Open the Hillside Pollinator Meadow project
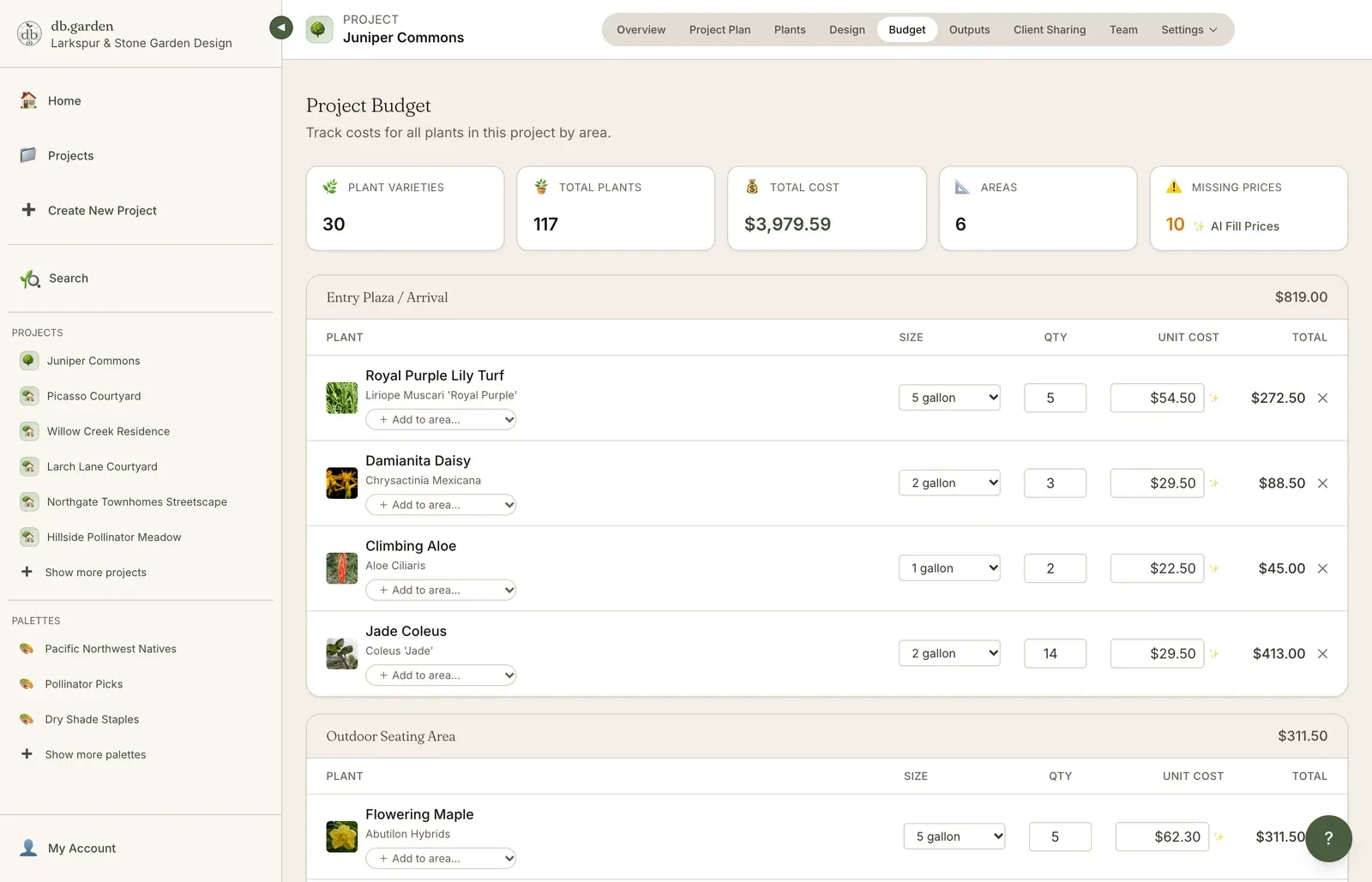Viewport: 1372px width, 882px height. pyautogui.click(x=100, y=537)
